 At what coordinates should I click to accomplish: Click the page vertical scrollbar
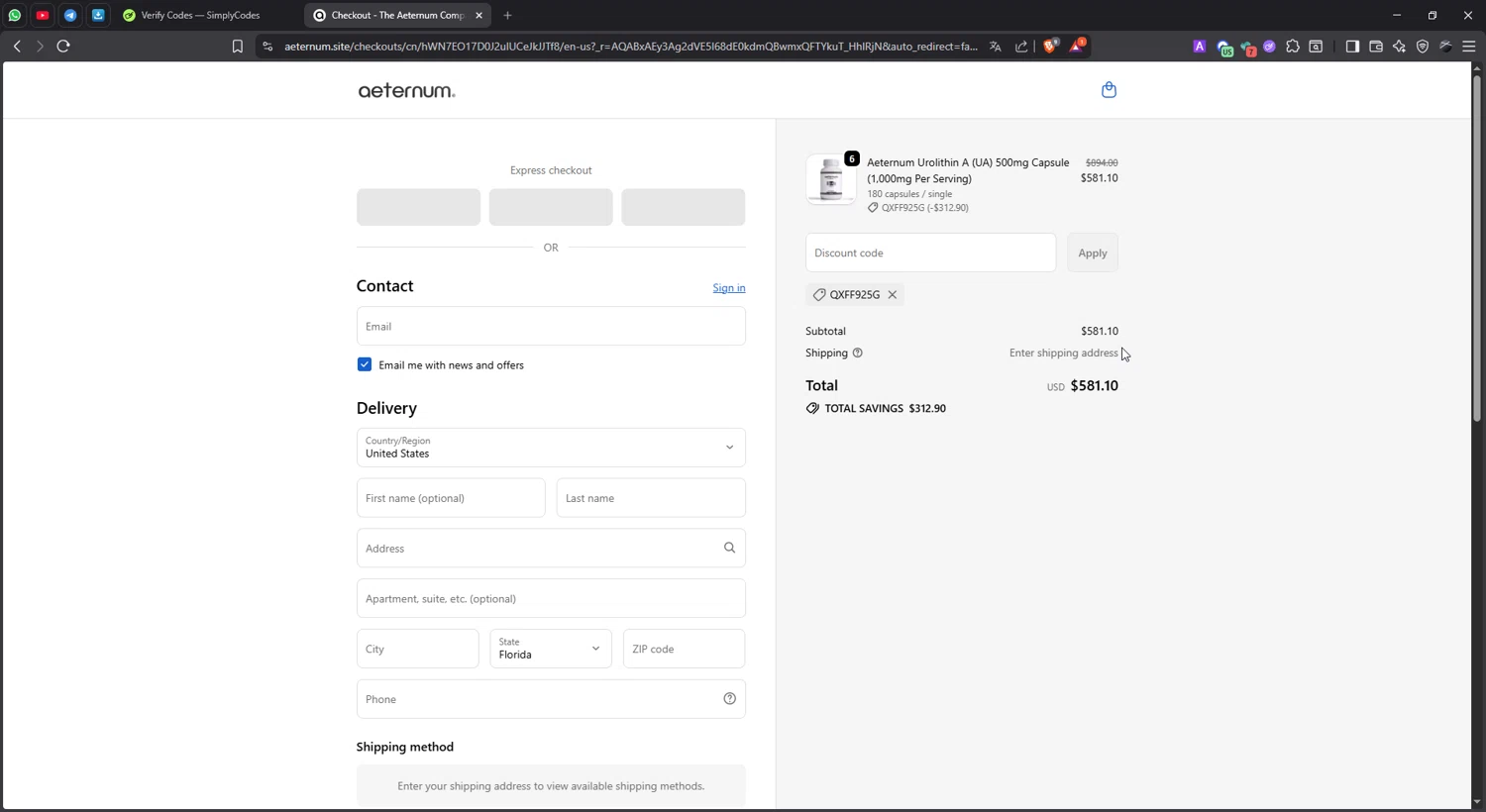coord(1477,248)
